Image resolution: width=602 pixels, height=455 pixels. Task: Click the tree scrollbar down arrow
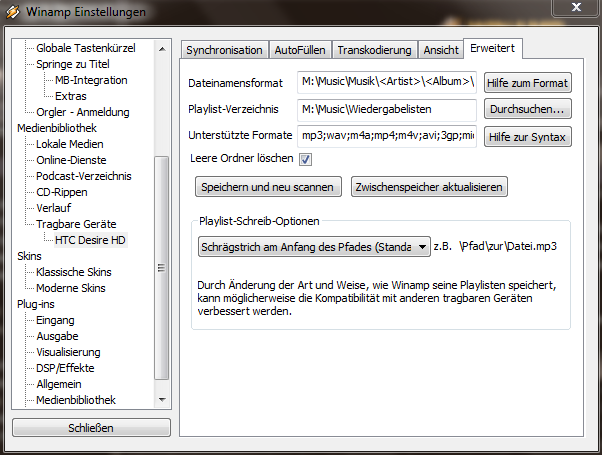pos(162,400)
